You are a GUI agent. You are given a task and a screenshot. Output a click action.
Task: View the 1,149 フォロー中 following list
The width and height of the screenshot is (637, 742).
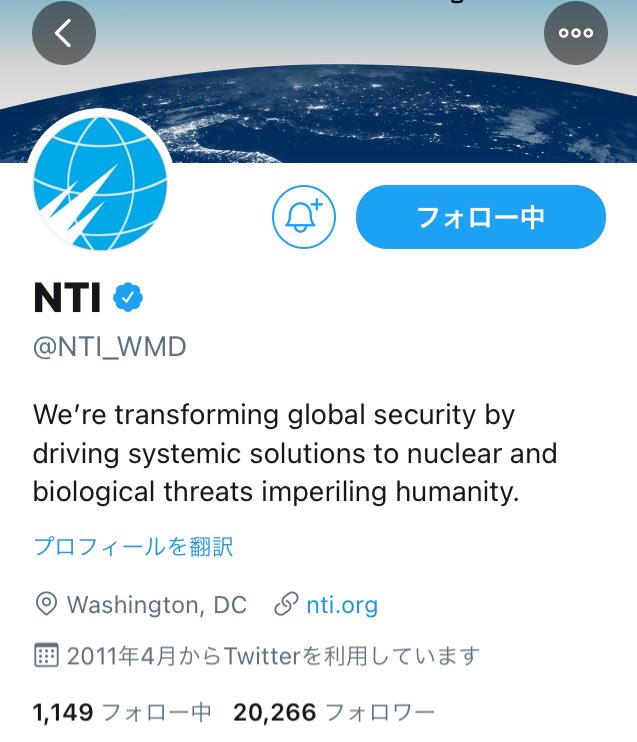pos(122,712)
